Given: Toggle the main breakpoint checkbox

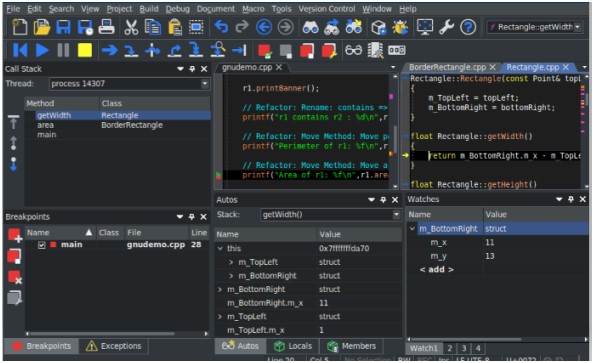Looking at the screenshot, I should (x=42, y=245).
